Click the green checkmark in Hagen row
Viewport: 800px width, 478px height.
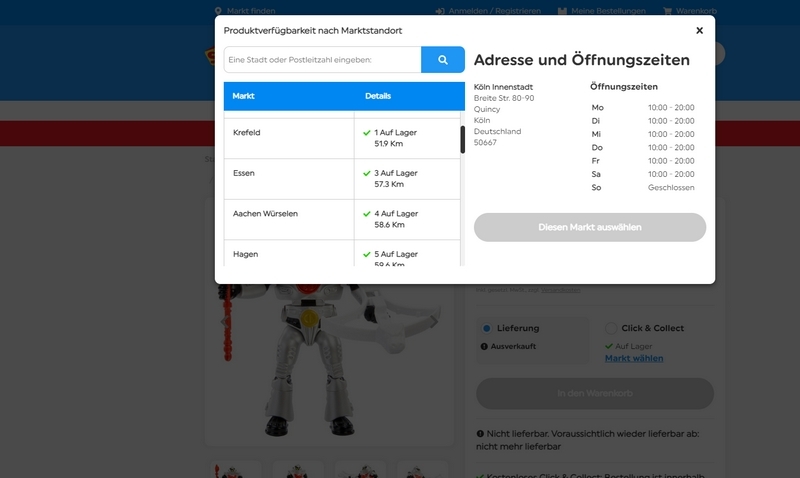(366, 254)
